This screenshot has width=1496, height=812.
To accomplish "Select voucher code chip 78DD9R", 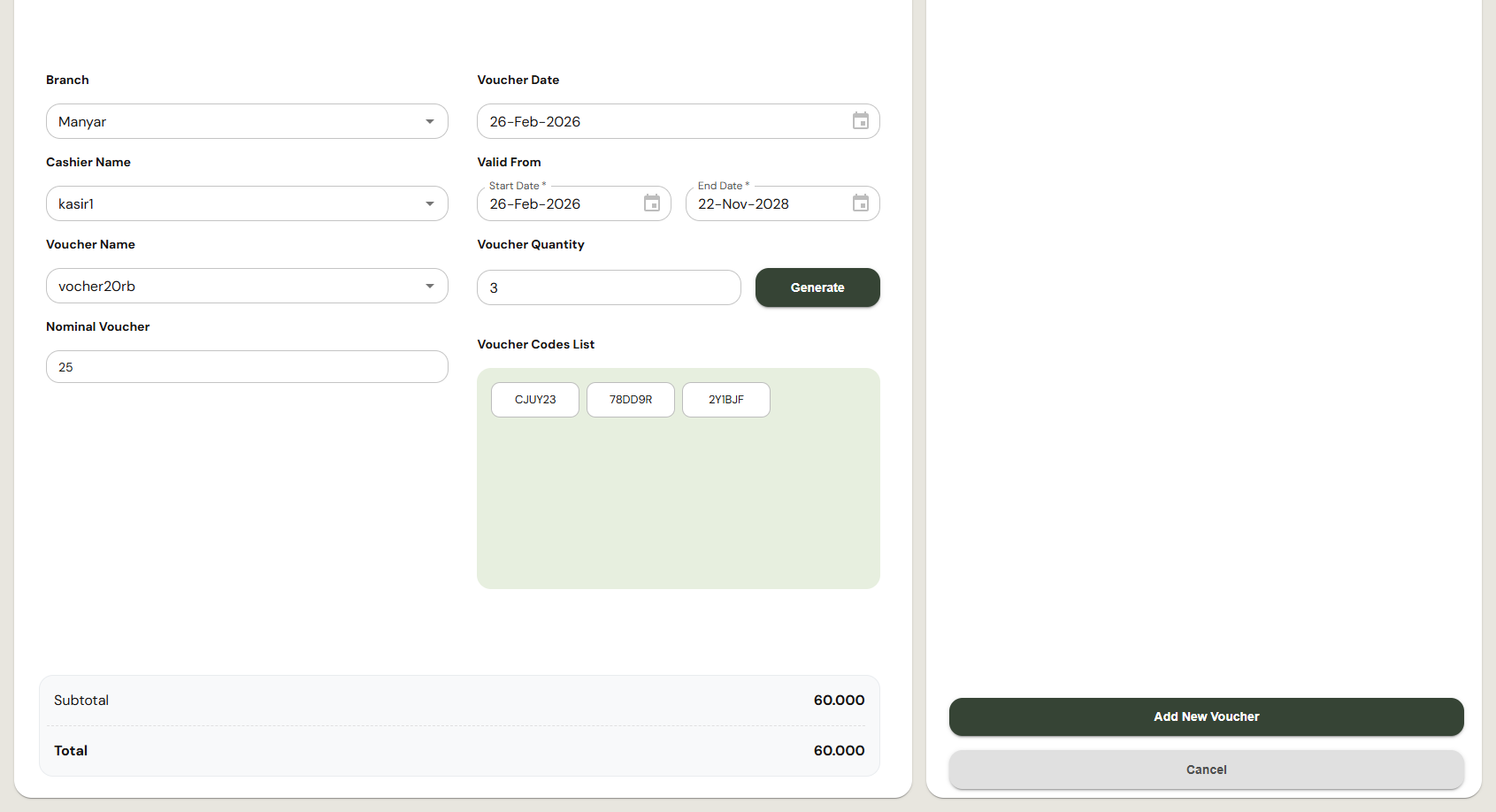I will point(631,400).
